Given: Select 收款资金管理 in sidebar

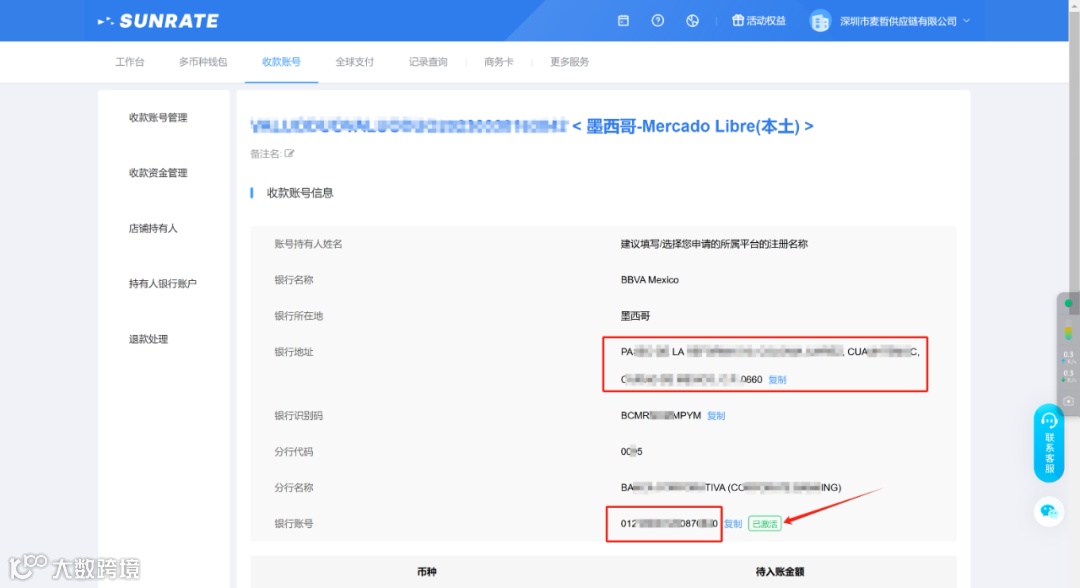Looking at the screenshot, I should click(x=158, y=173).
